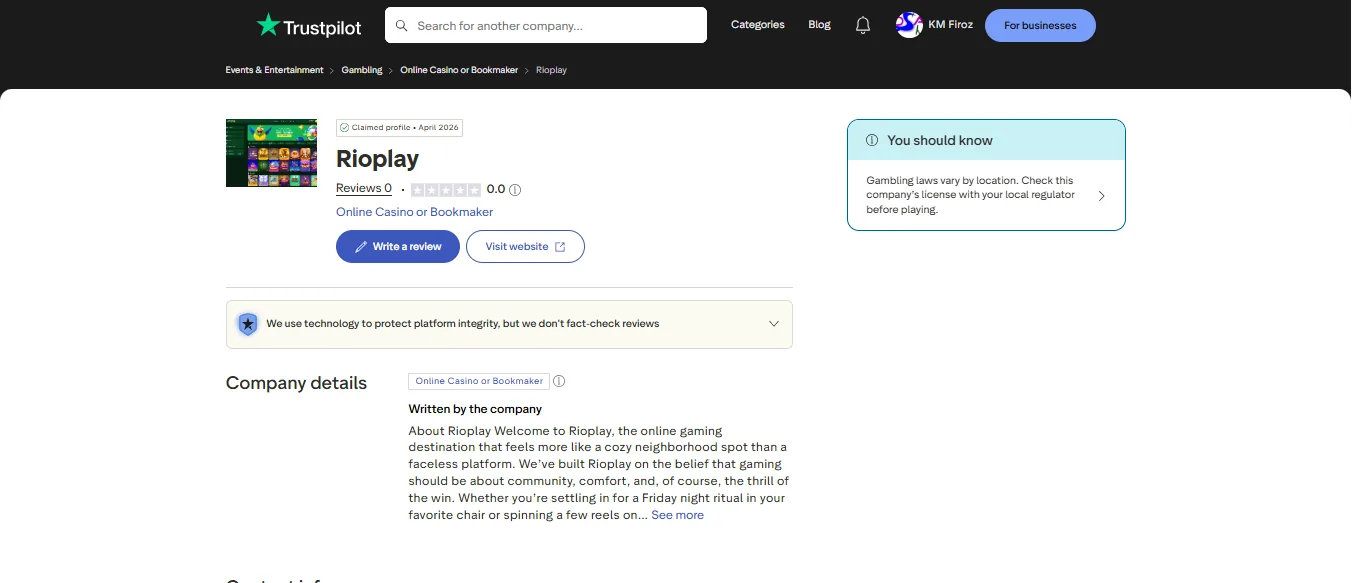Go to Online Casino or Bookmaker breadcrumb
Image resolution: width=1352 pixels, height=583 pixels.
click(459, 70)
